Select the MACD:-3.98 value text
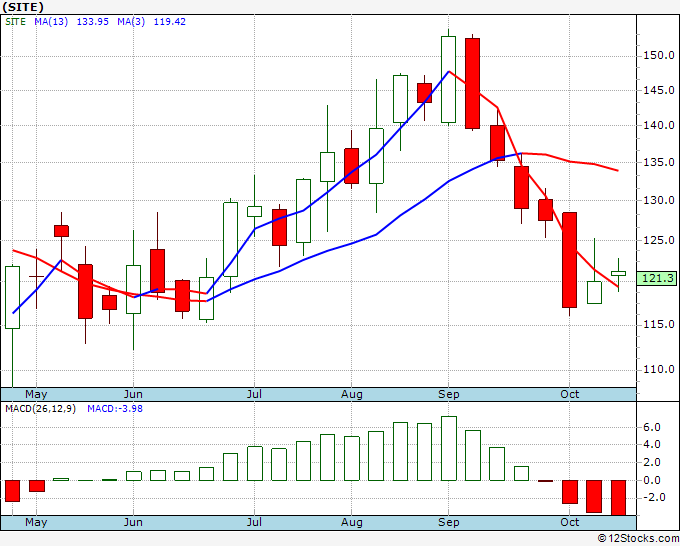This screenshot has height=546, width=680. pyautogui.click(x=115, y=409)
